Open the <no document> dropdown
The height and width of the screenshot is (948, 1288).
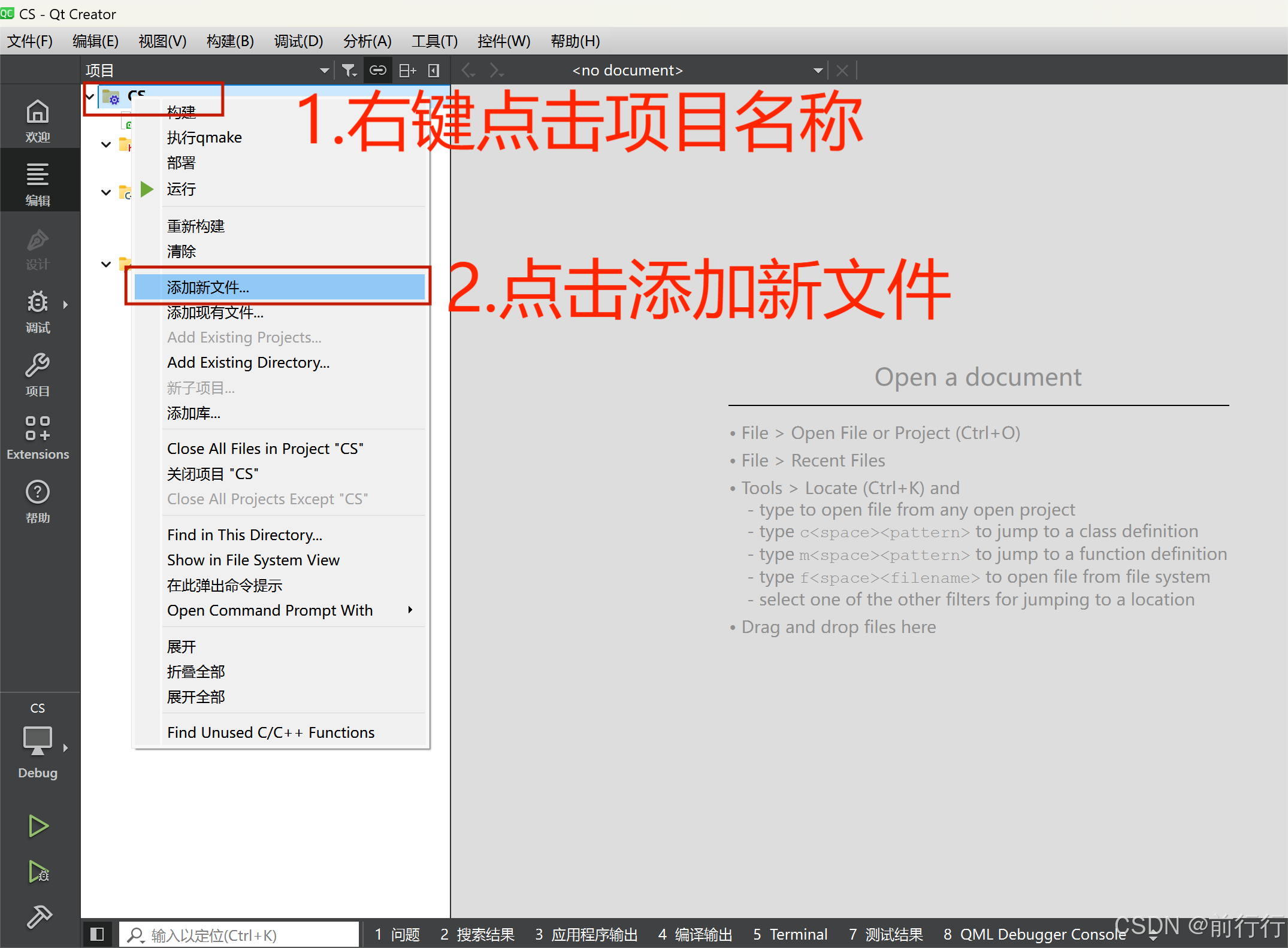818,70
